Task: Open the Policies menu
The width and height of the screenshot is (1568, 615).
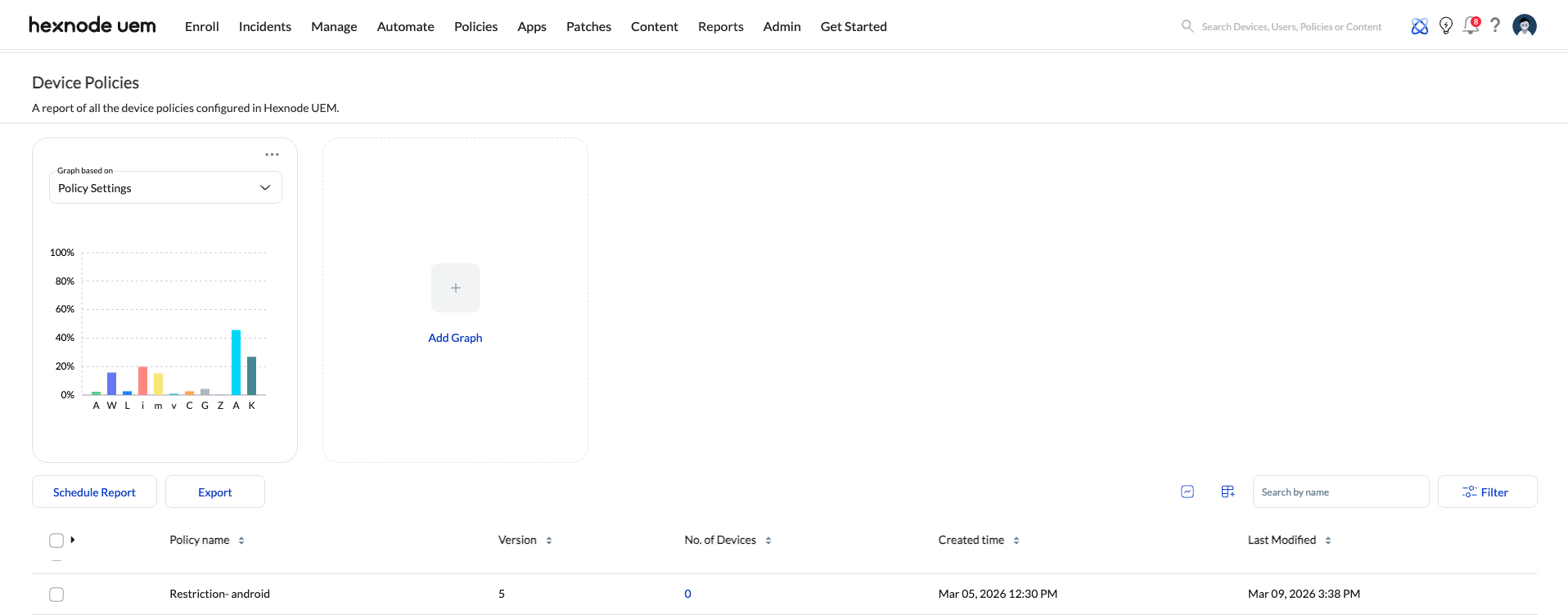Action: coord(475,26)
